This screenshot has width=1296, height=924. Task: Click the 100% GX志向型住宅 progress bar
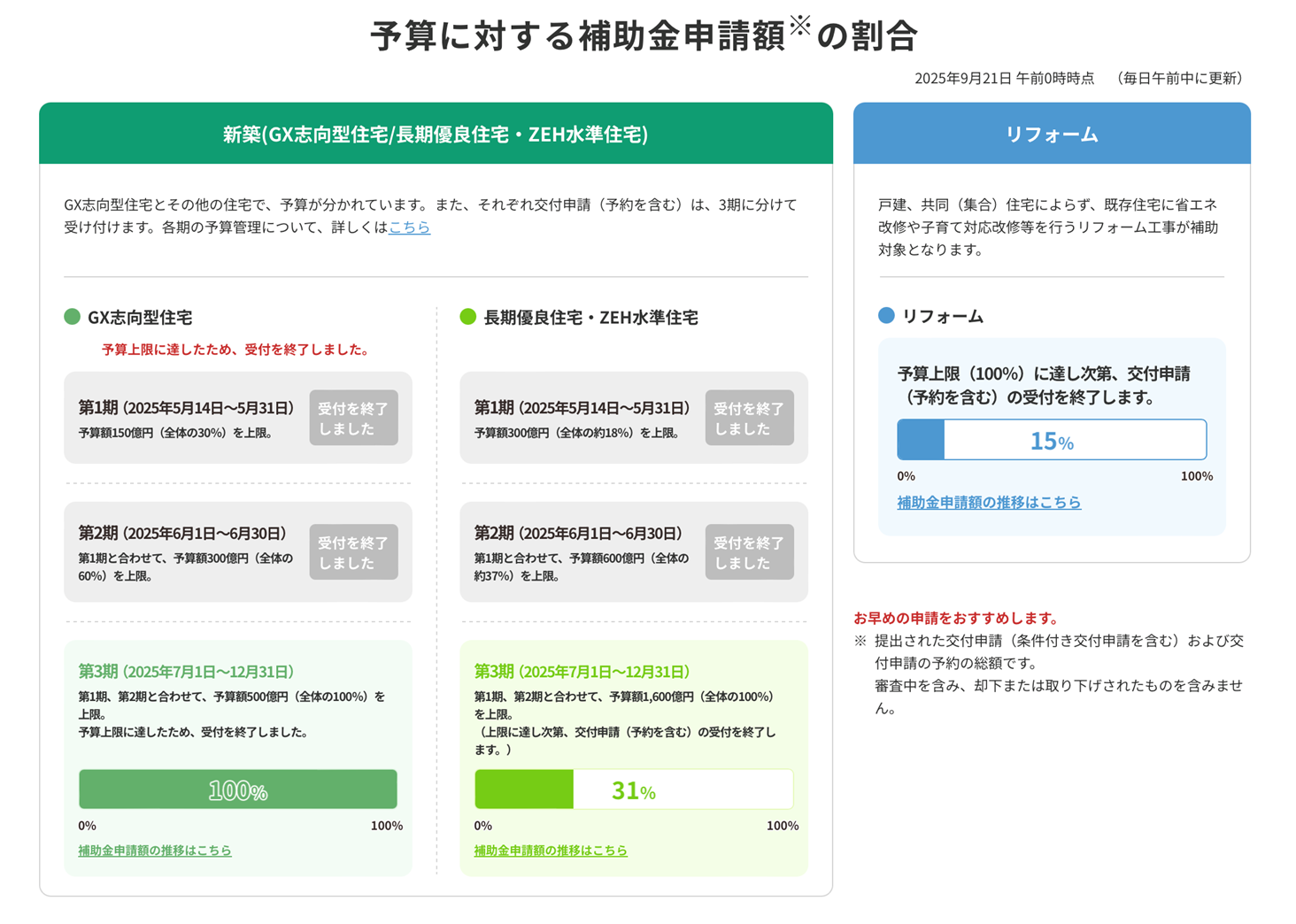[238, 789]
